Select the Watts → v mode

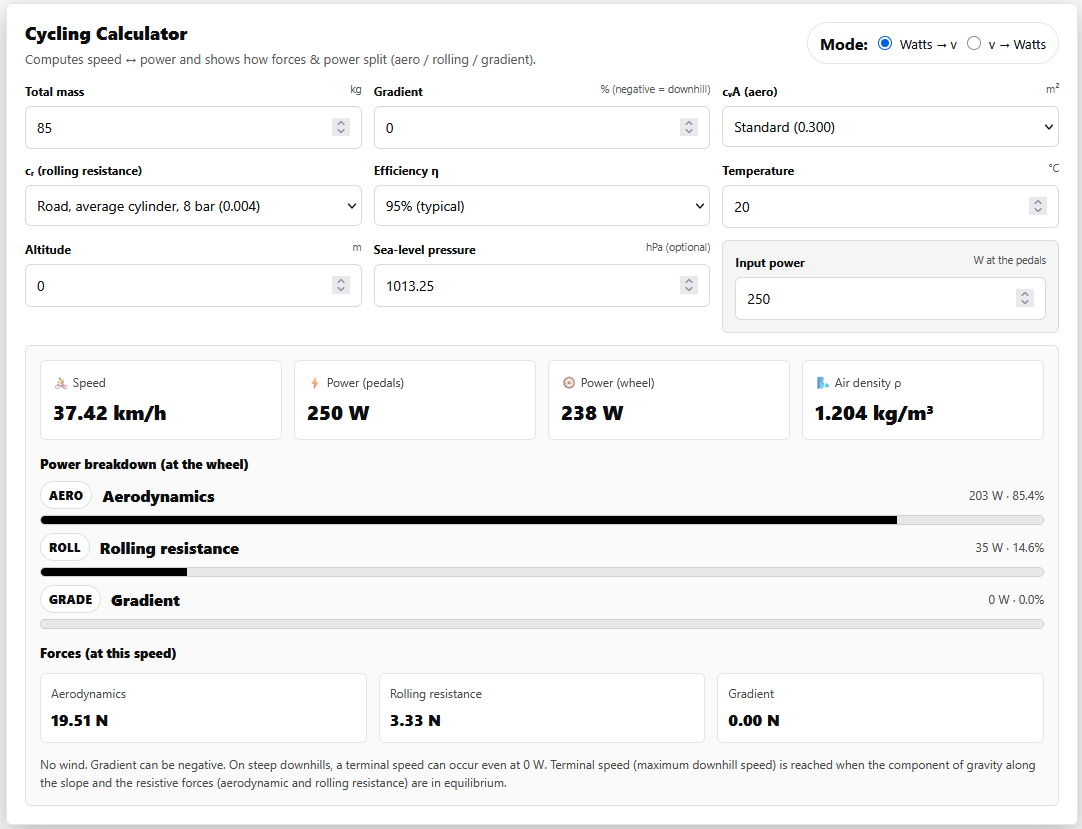tap(884, 44)
